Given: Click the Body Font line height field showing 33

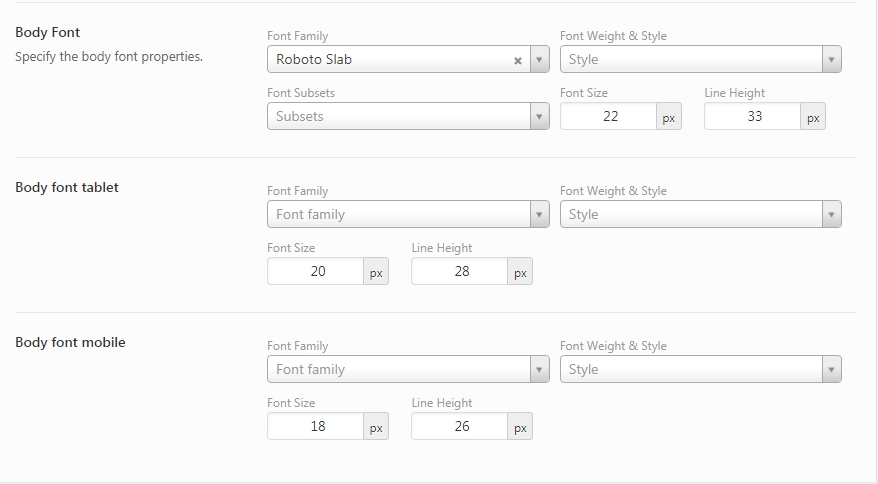Looking at the screenshot, I should coord(754,117).
